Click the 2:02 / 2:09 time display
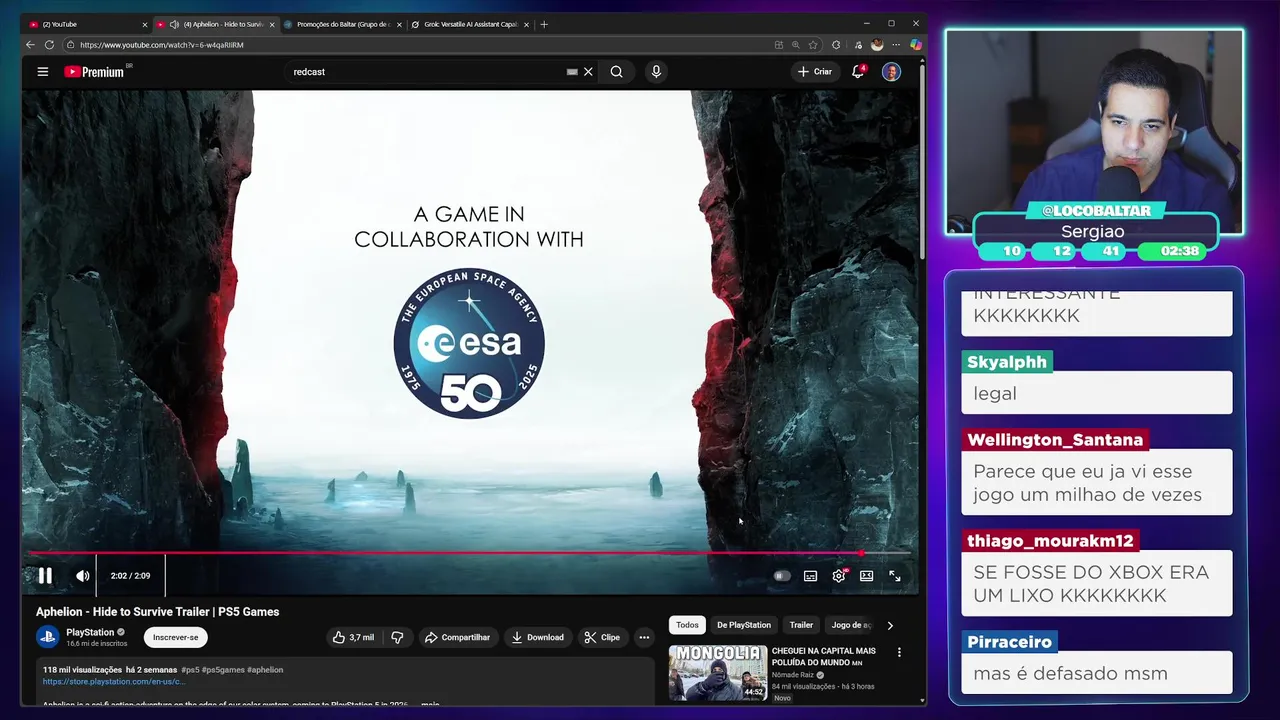Screen dimensions: 1280x720 pos(130,576)
